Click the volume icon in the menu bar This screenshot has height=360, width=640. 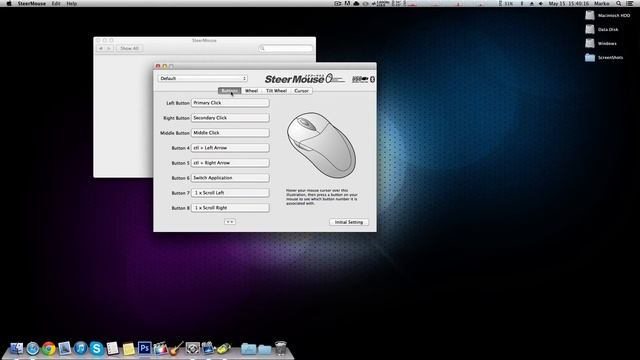click(x=541, y=3)
